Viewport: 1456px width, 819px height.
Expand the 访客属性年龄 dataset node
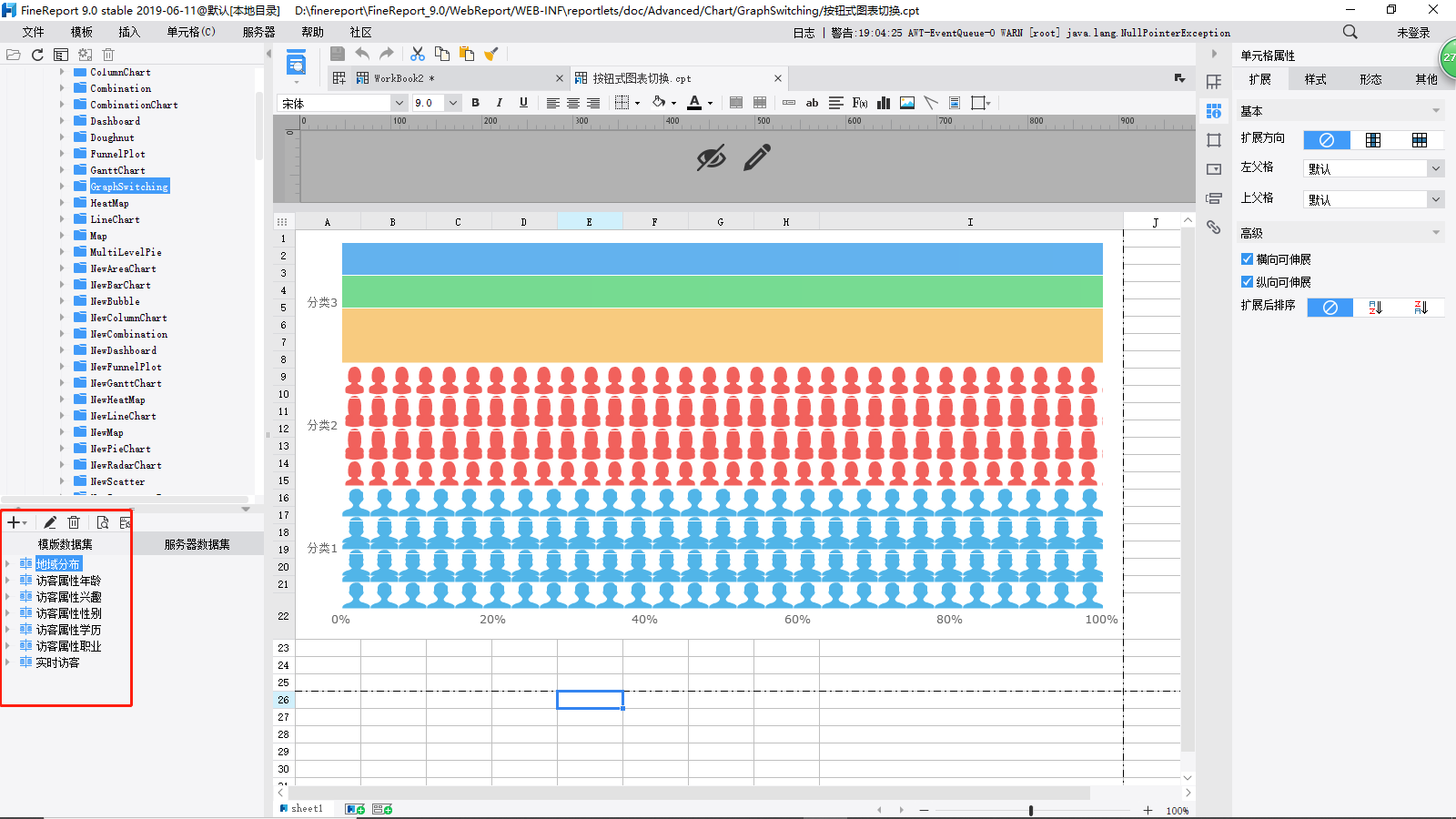pyautogui.click(x=8, y=581)
